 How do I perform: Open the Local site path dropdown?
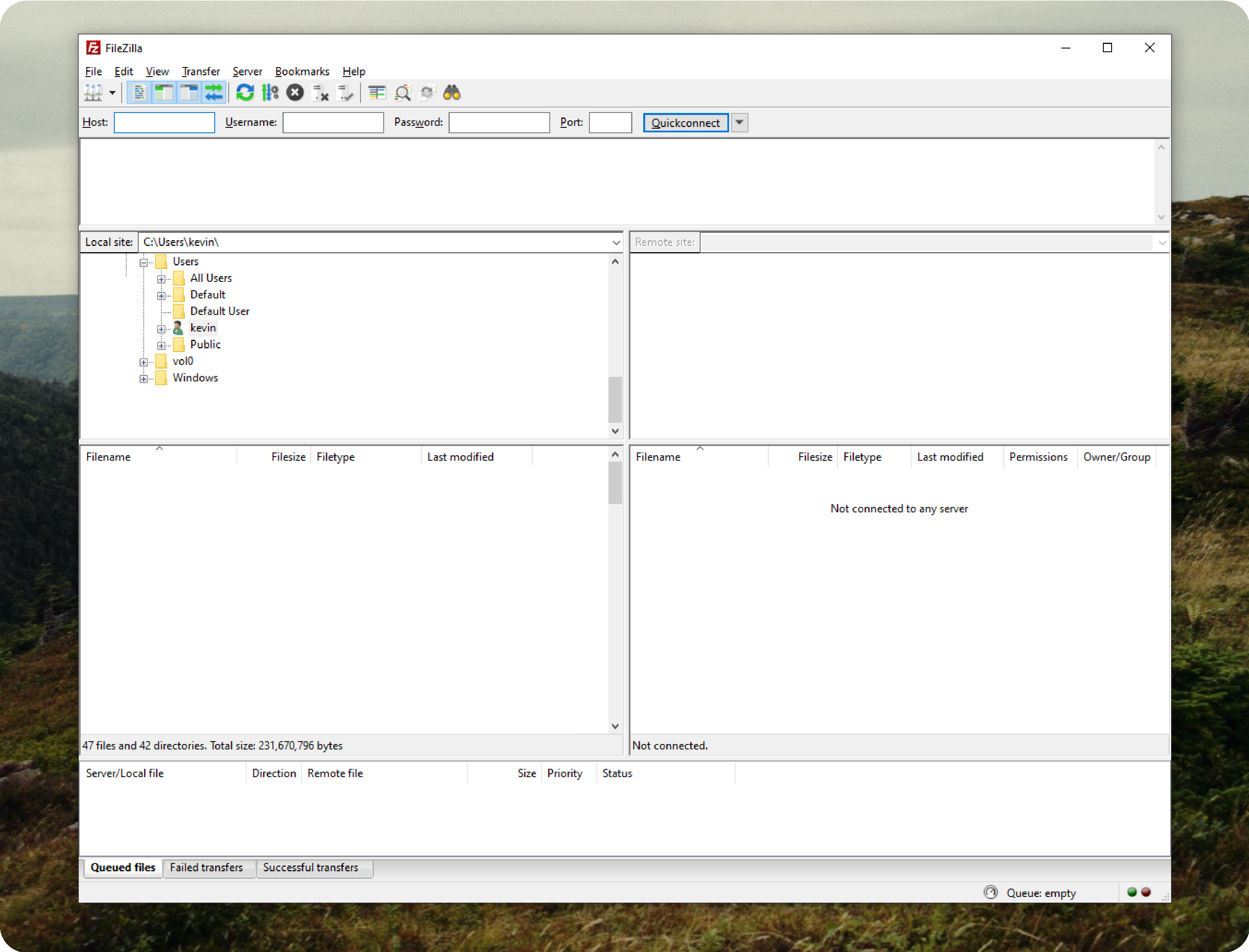tap(616, 242)
